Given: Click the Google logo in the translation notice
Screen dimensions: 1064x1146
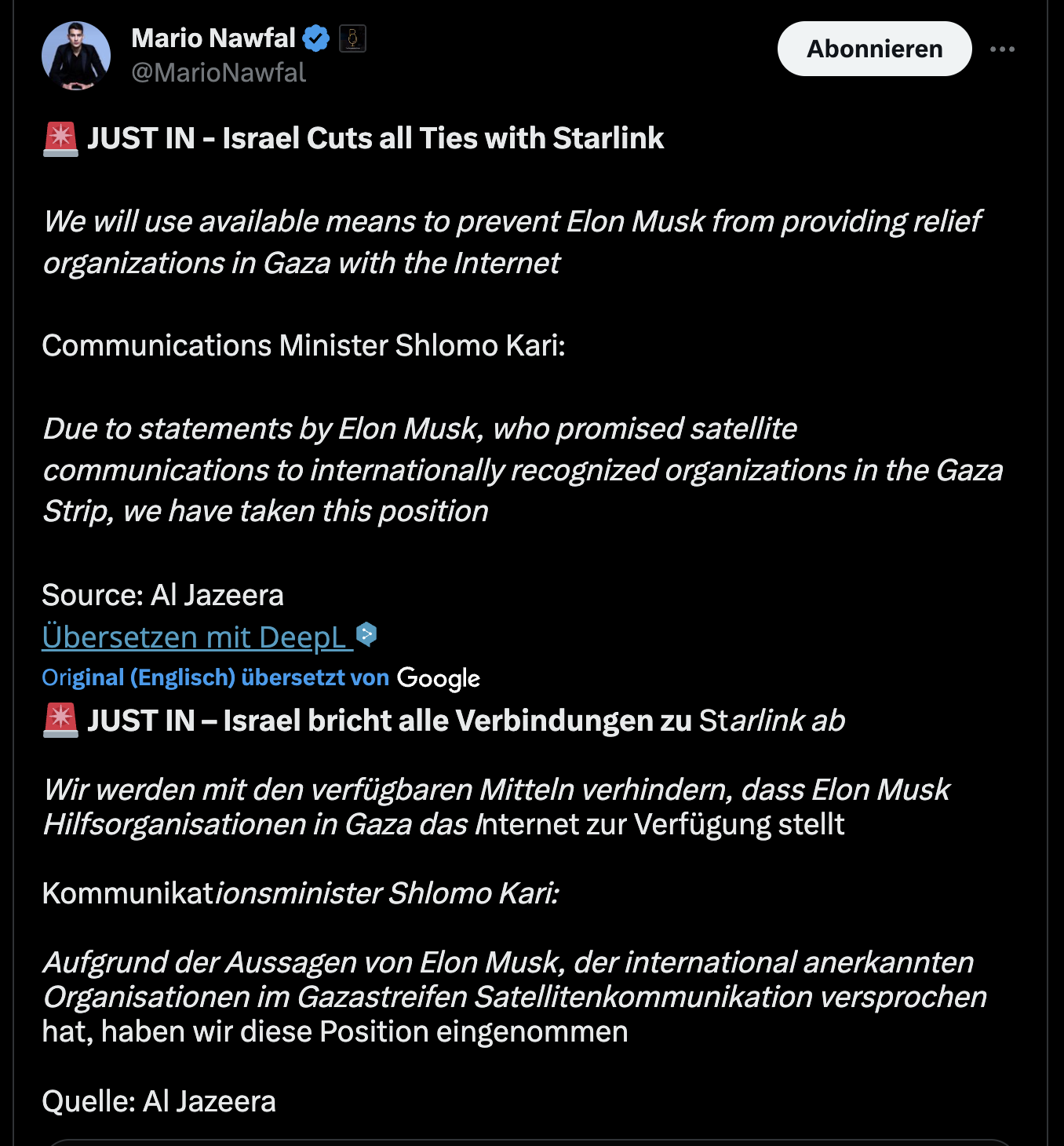Looking at the screenshot, I should point(438,678).
